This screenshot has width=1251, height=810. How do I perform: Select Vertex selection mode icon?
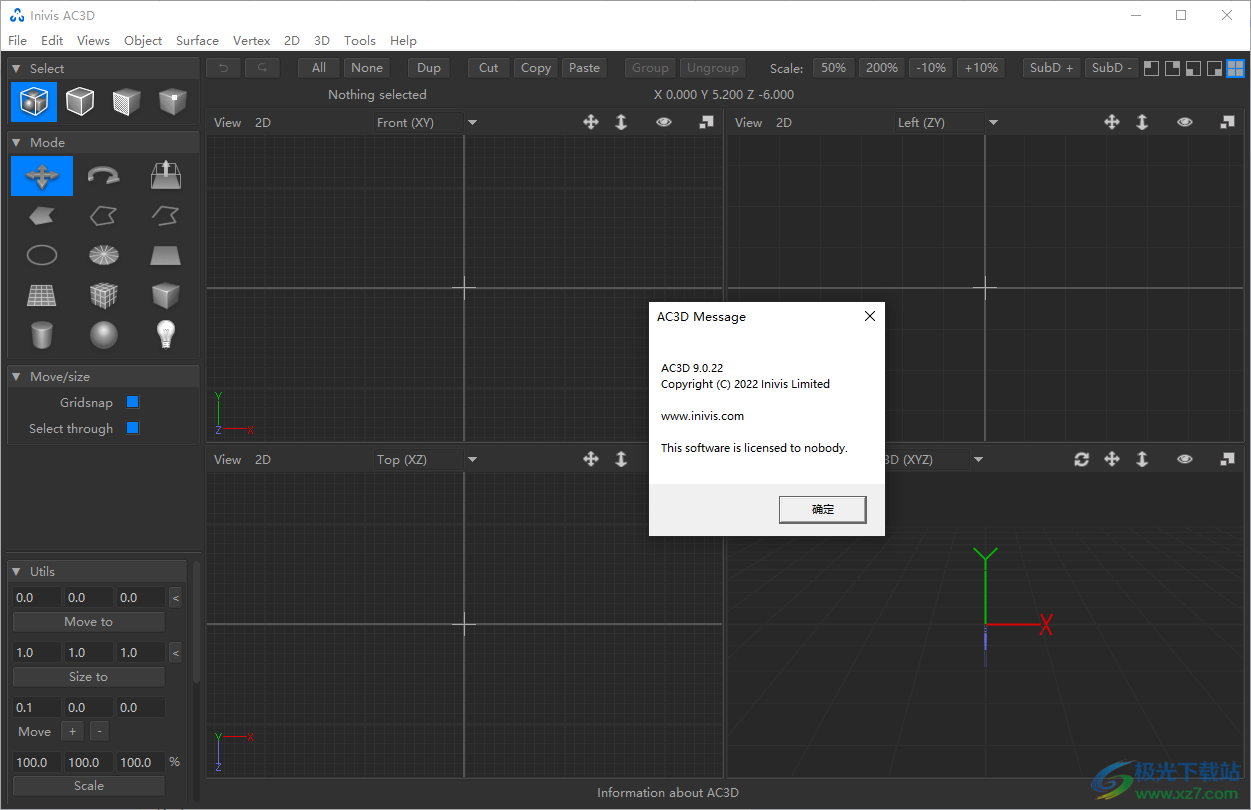173,101
